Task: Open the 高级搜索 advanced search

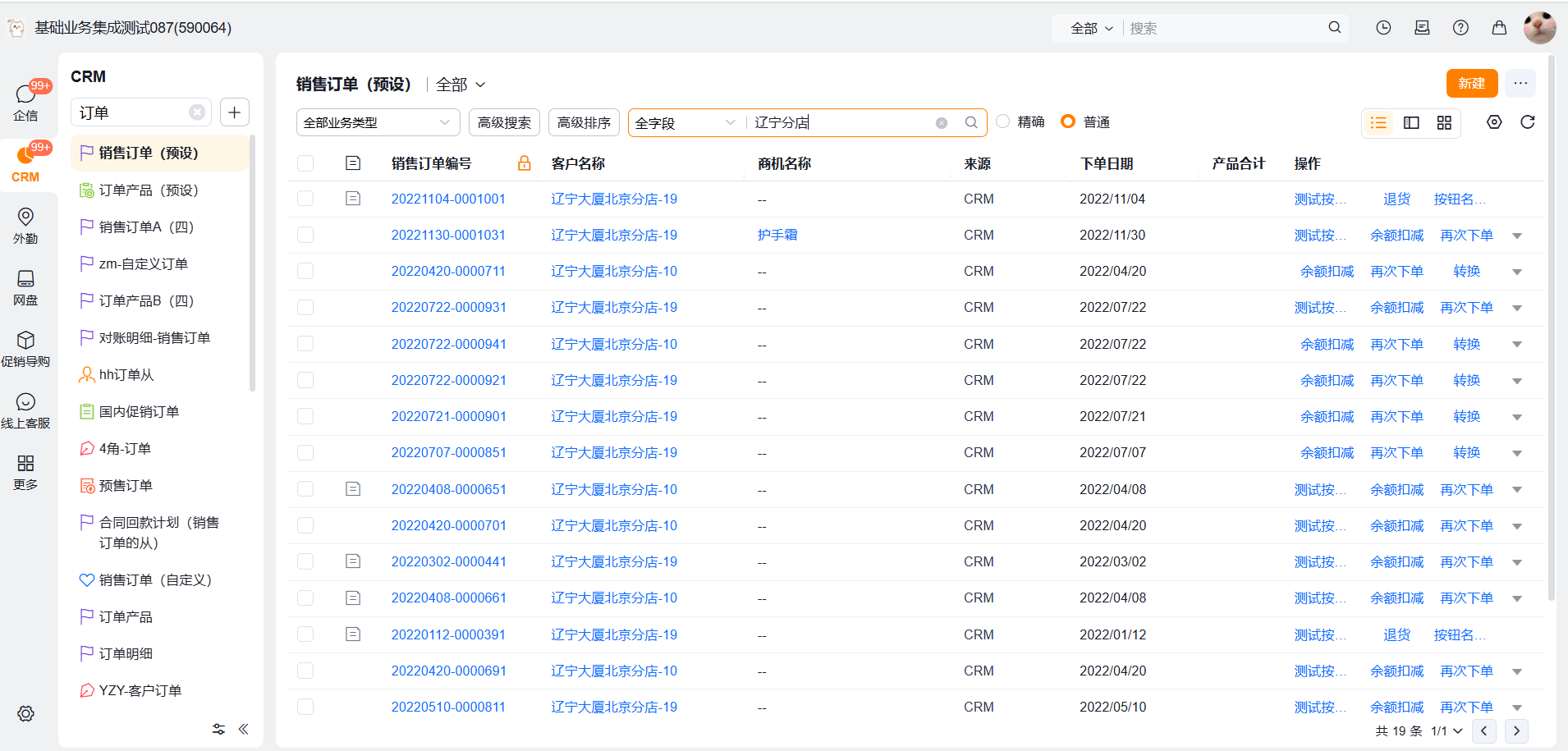Action: pyautogui.click(x=504, y=122)
